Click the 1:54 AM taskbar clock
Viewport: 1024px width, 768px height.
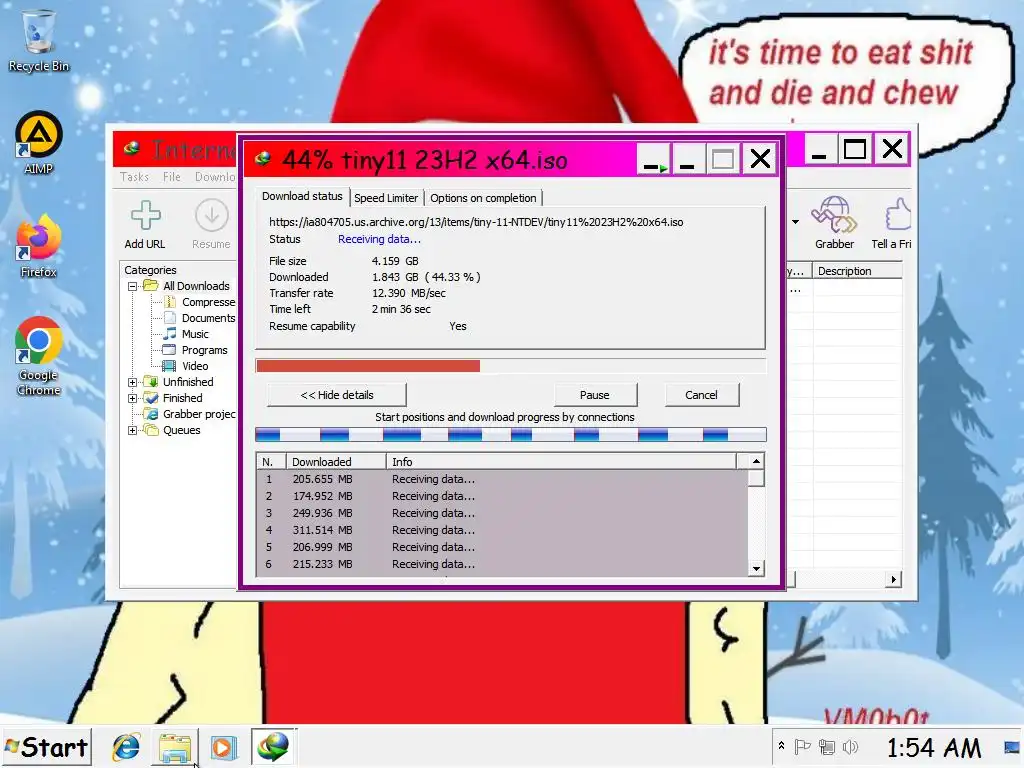coord(934,747)
